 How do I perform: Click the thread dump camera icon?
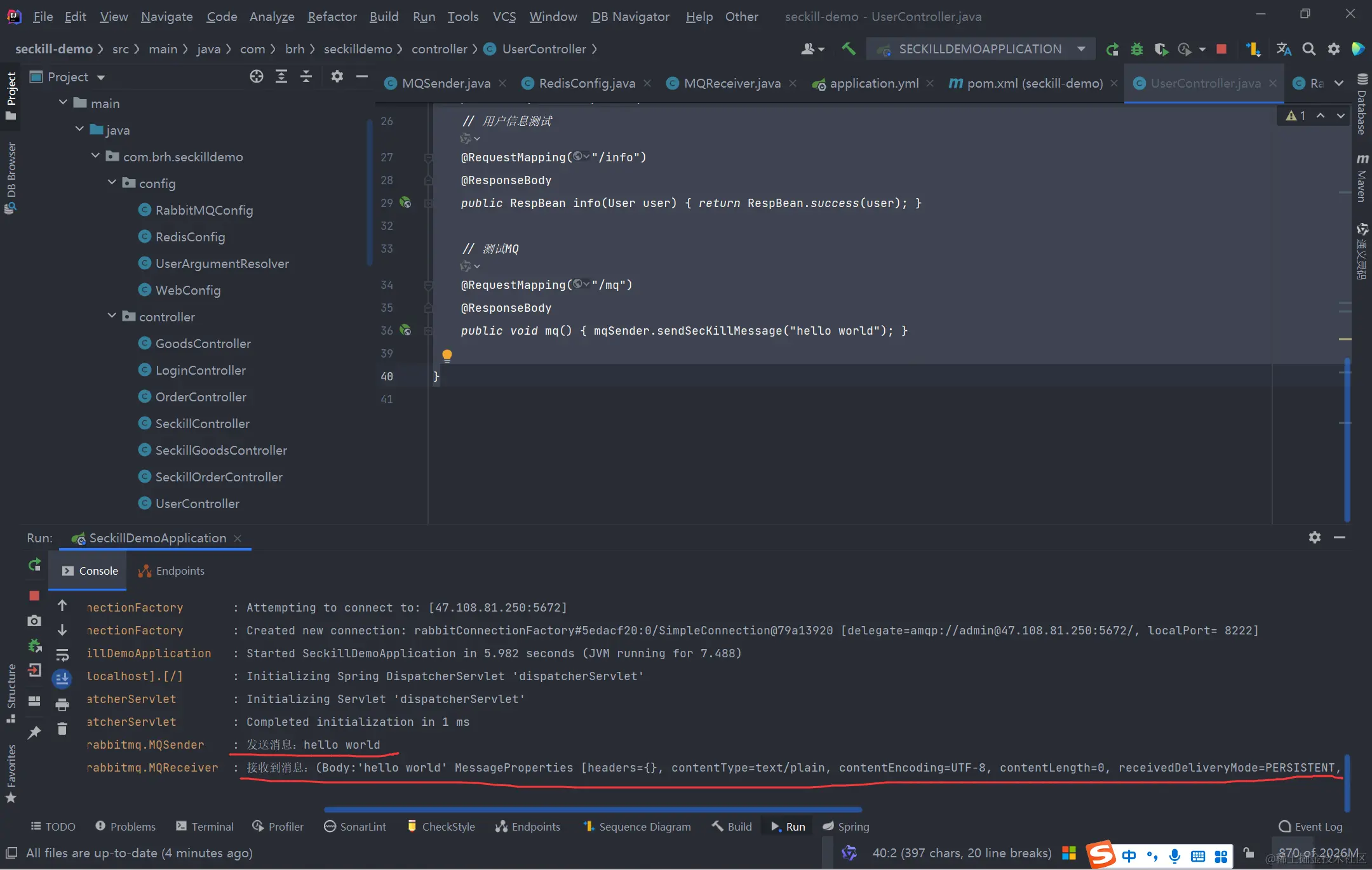34,620
